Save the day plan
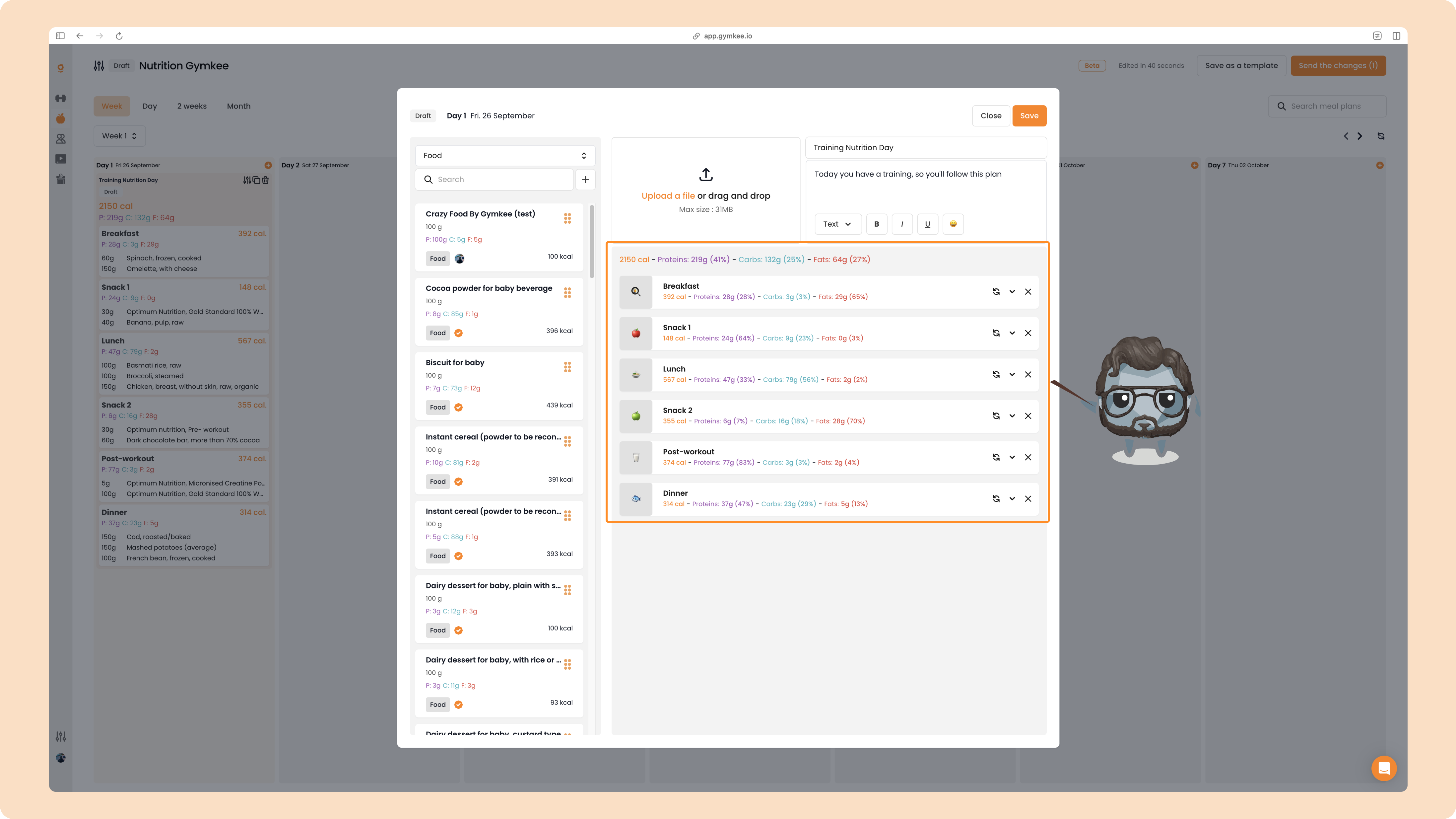 (1029, 116)
